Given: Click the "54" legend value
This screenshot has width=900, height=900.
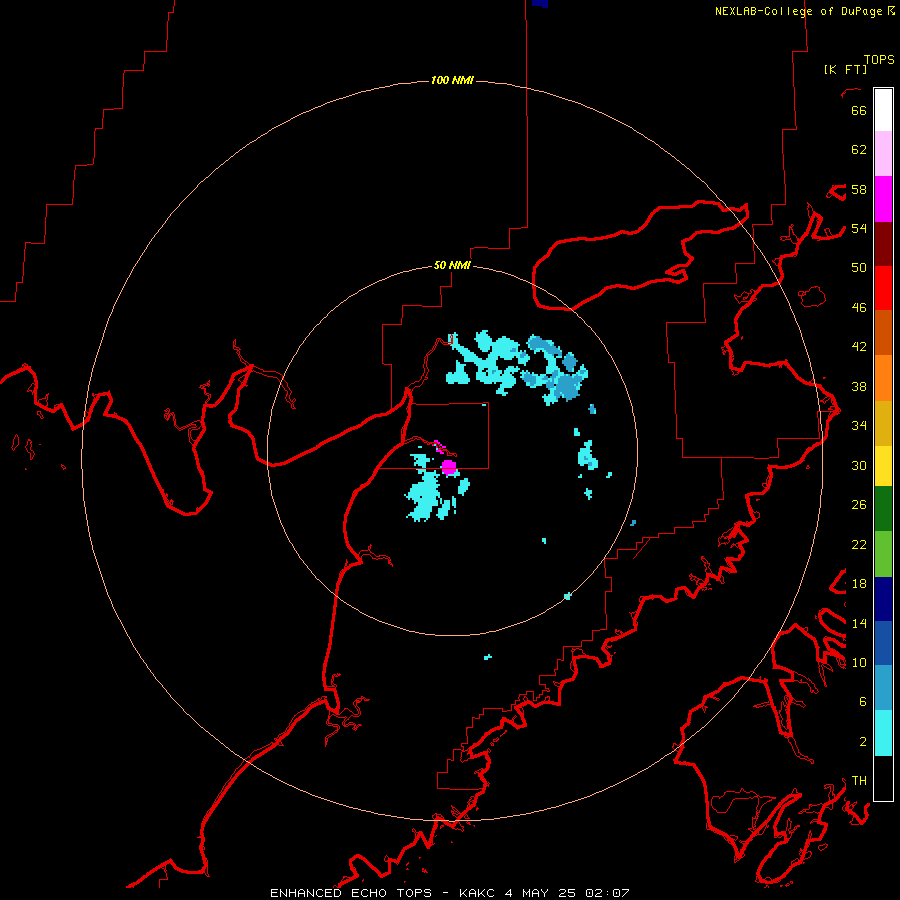Looking at the screenshot, I should [859, 228].
